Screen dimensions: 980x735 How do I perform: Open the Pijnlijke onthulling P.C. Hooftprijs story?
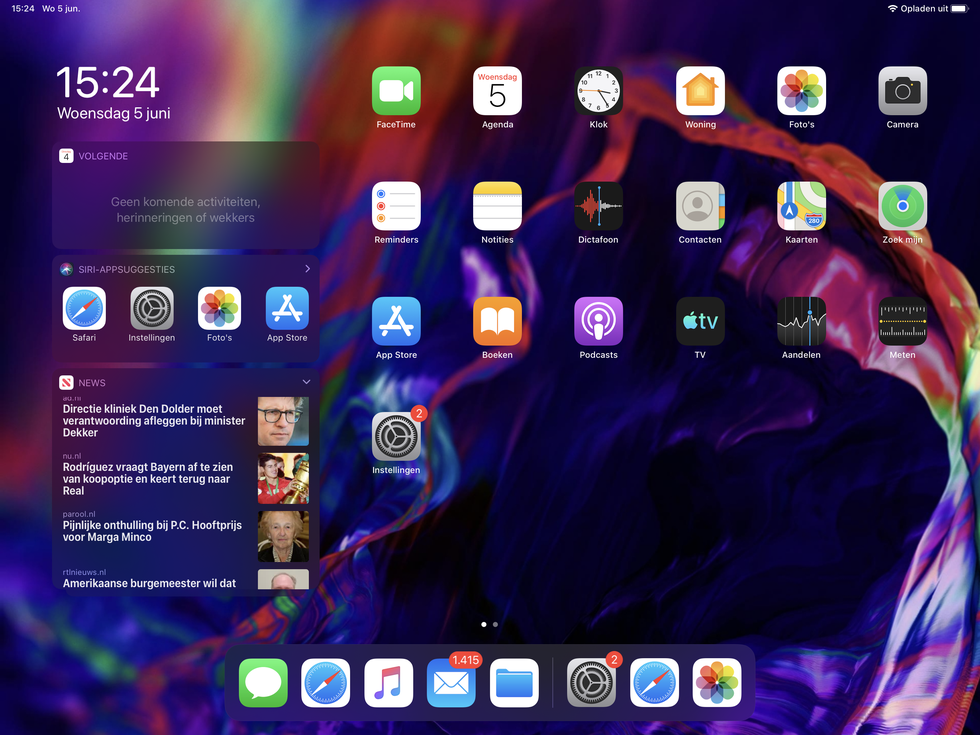coord(152,531)
